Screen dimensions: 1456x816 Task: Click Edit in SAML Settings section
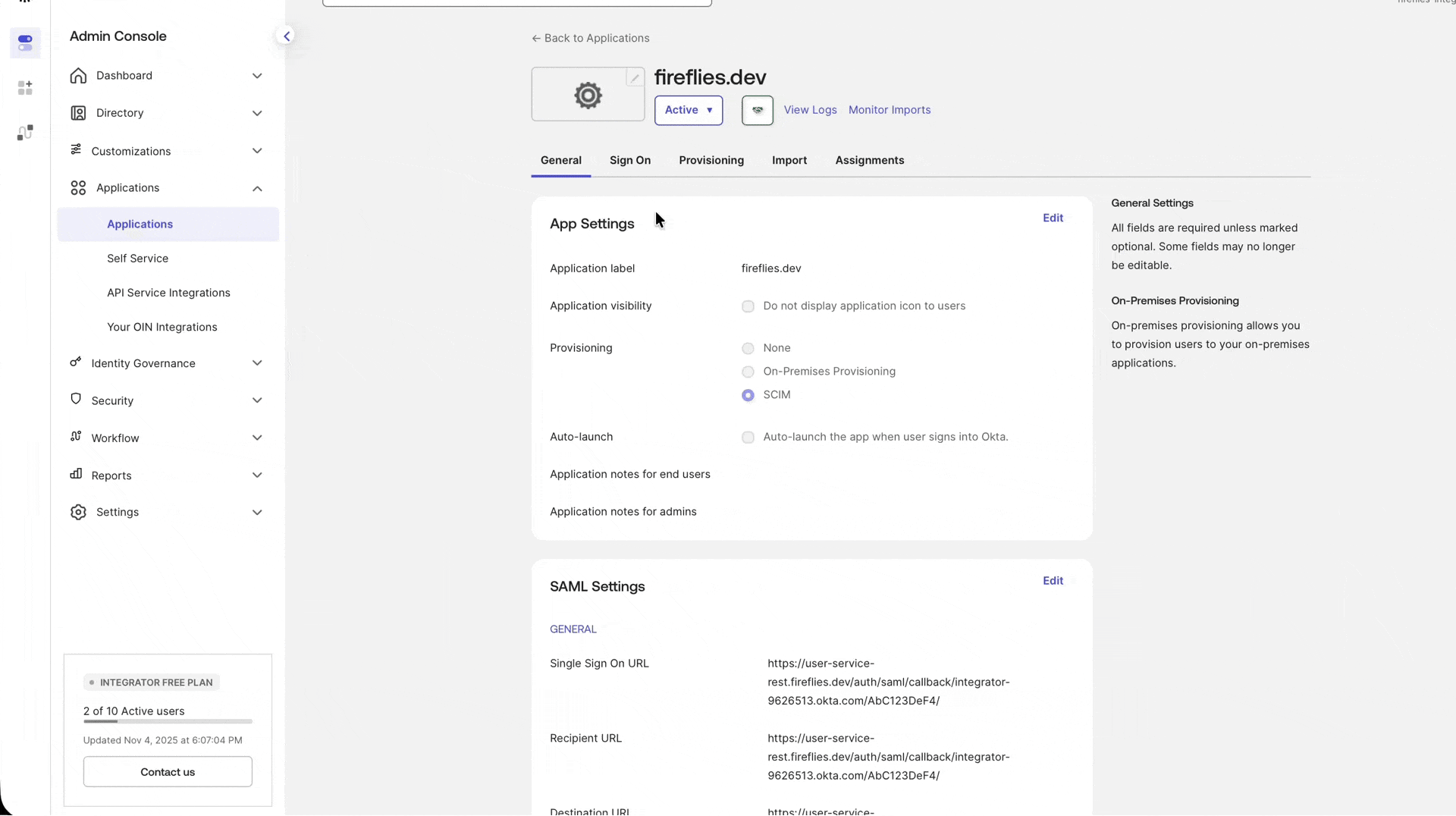1053,581
